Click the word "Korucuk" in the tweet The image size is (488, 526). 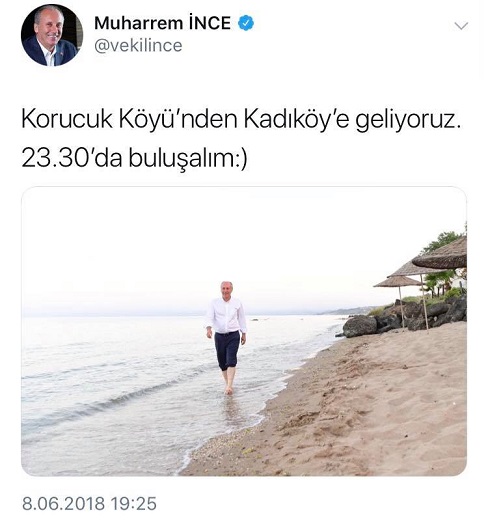pyautogui.click(x=67, y=119)
